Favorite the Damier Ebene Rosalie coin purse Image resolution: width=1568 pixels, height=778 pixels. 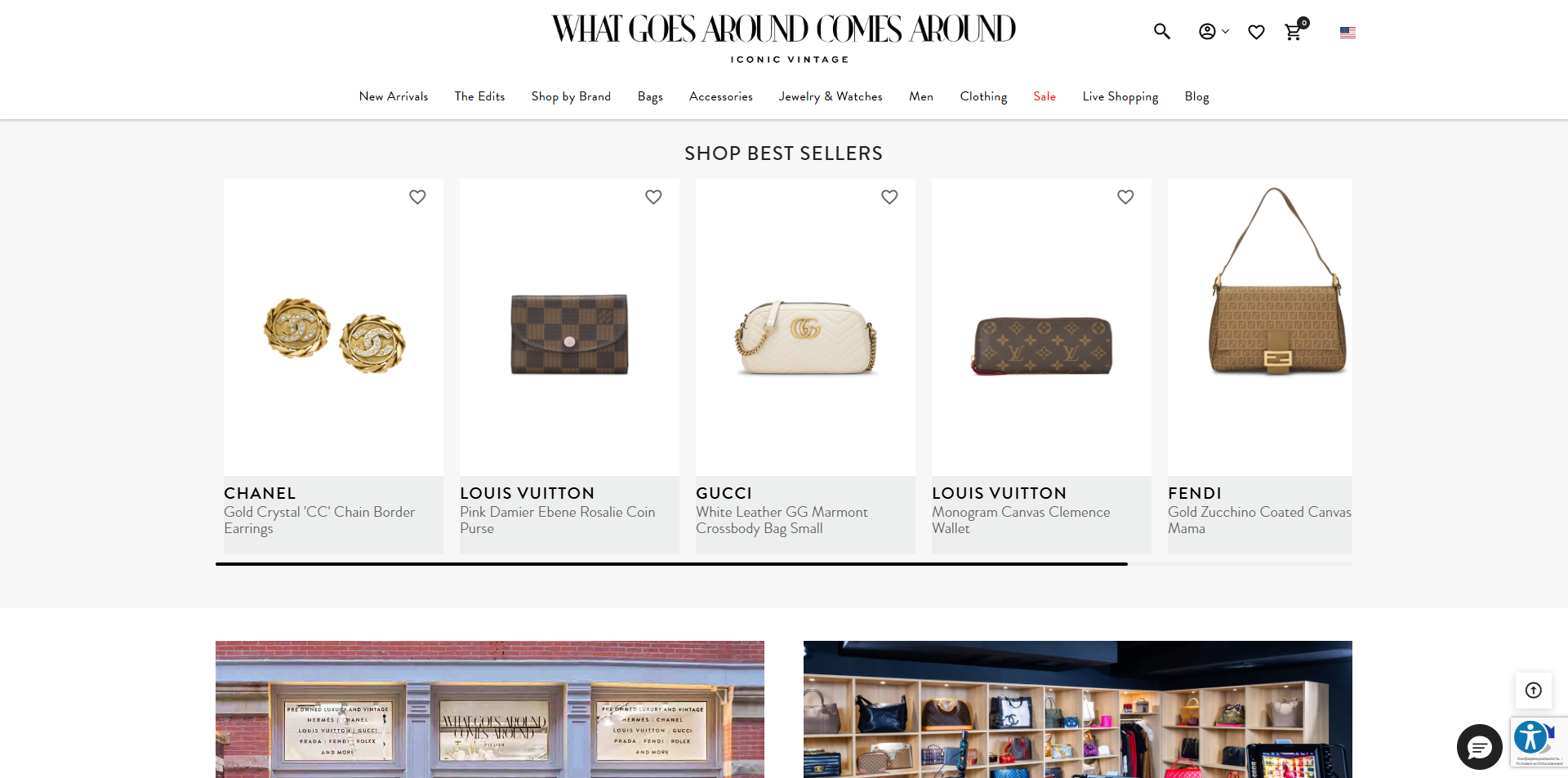coord(653,197)
